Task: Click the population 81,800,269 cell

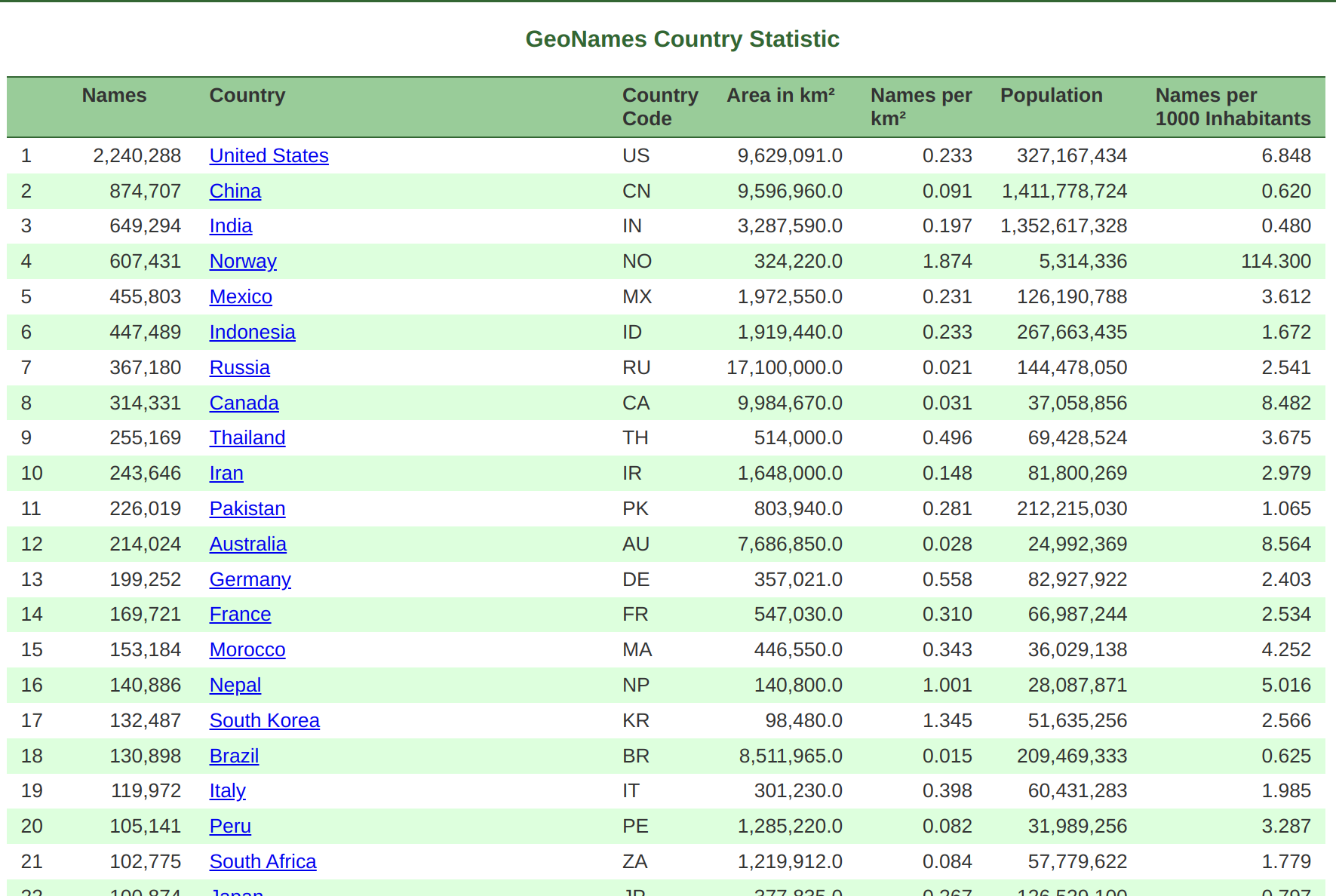Action: point(1077,473)
